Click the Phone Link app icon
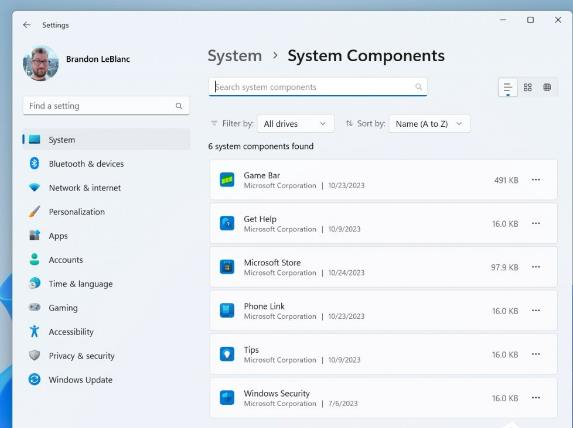Image resolution: width=573 pixels, height=428 pixels. pos(227,310)
